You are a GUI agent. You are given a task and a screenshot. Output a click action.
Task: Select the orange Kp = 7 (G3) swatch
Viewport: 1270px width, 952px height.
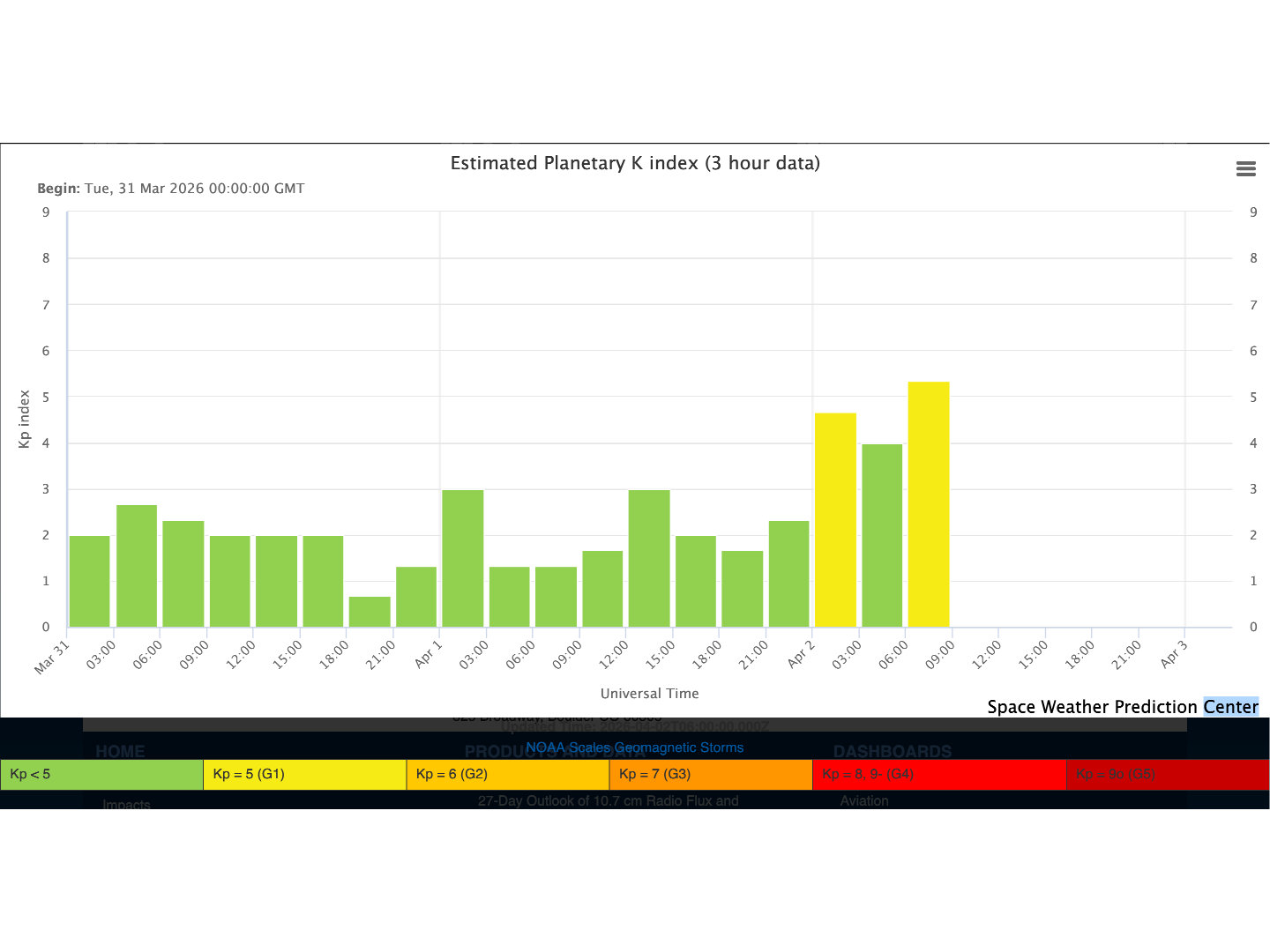(710, 775)
